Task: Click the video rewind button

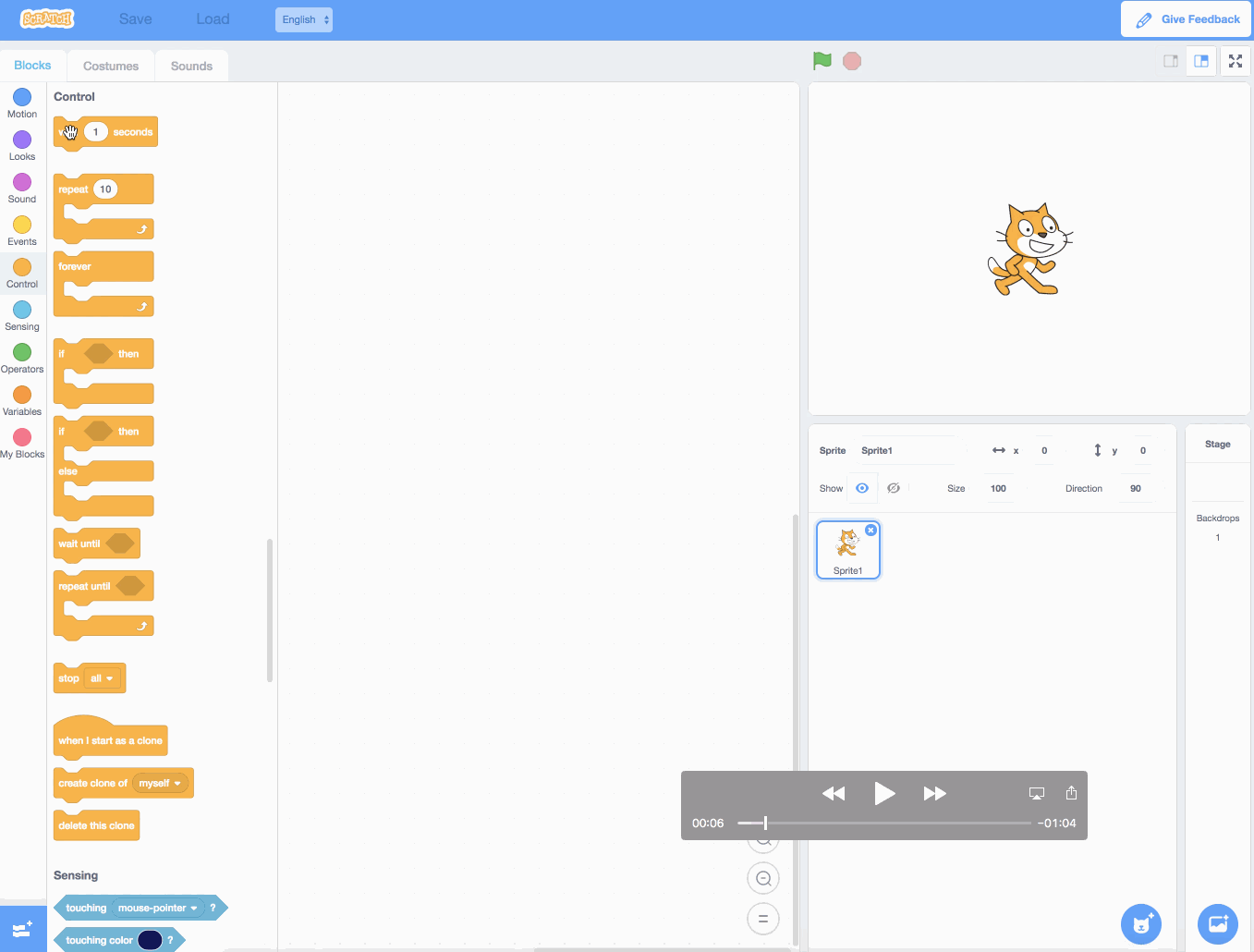Action: (x=834, y=793)
